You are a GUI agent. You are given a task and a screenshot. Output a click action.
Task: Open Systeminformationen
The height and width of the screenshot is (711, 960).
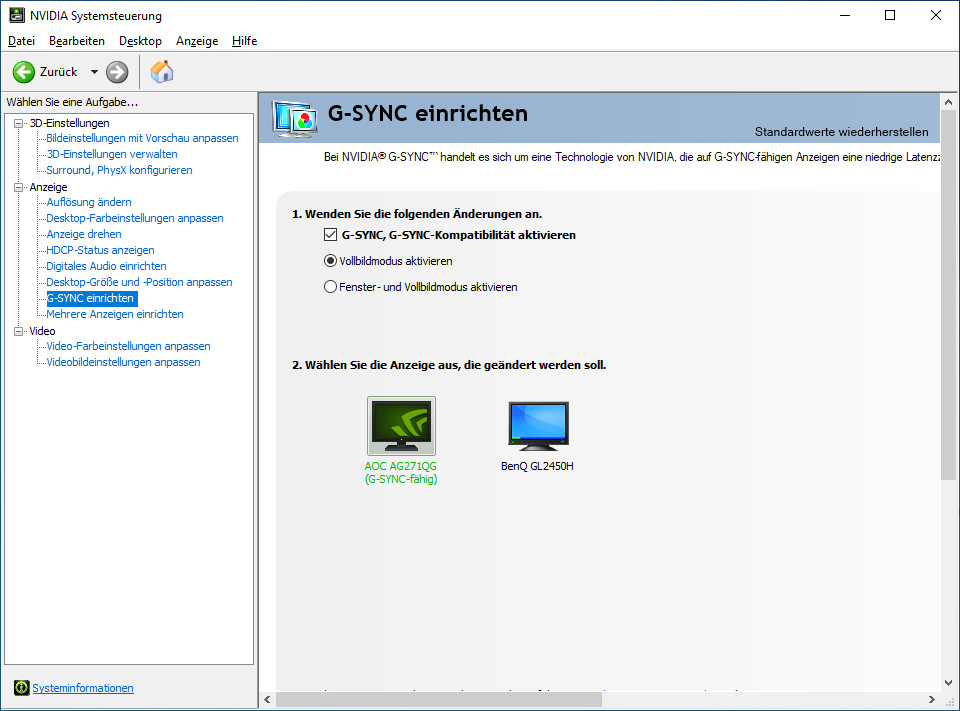click(83, 687)
